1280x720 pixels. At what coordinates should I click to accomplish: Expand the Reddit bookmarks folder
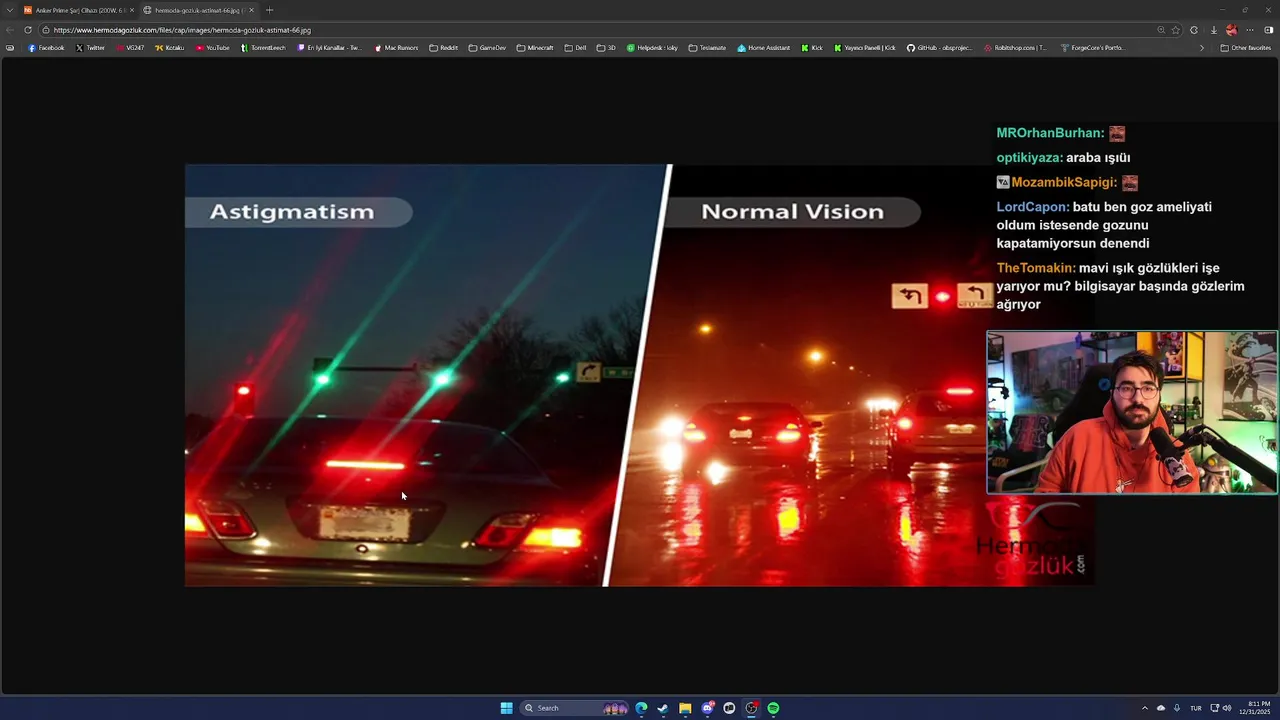tap(444, 48)
